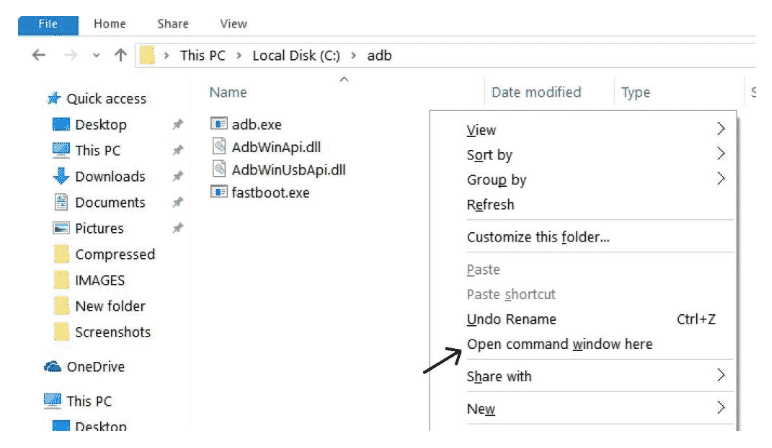The image size is (772, 448).
Task: Choose Open command window here
Action: click(x=559, y=344)
